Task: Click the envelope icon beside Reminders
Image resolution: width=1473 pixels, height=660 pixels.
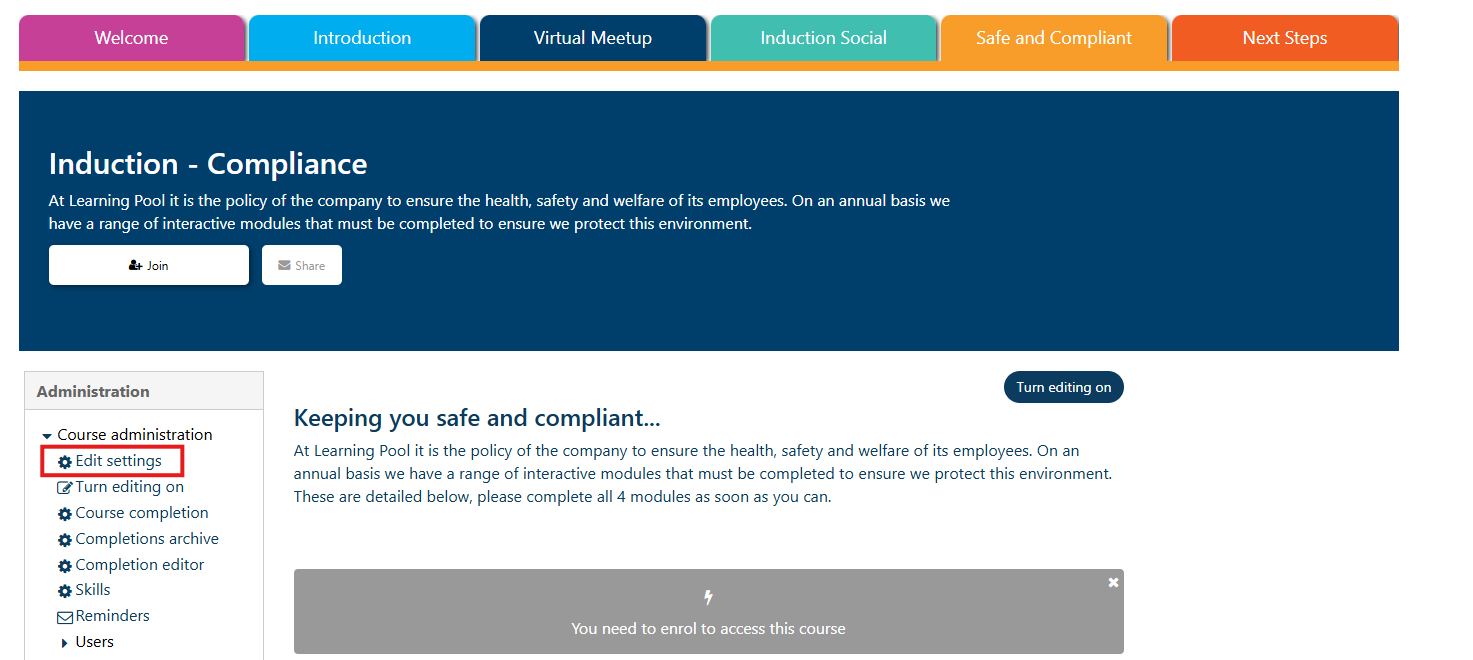Action: coord(65,617)
